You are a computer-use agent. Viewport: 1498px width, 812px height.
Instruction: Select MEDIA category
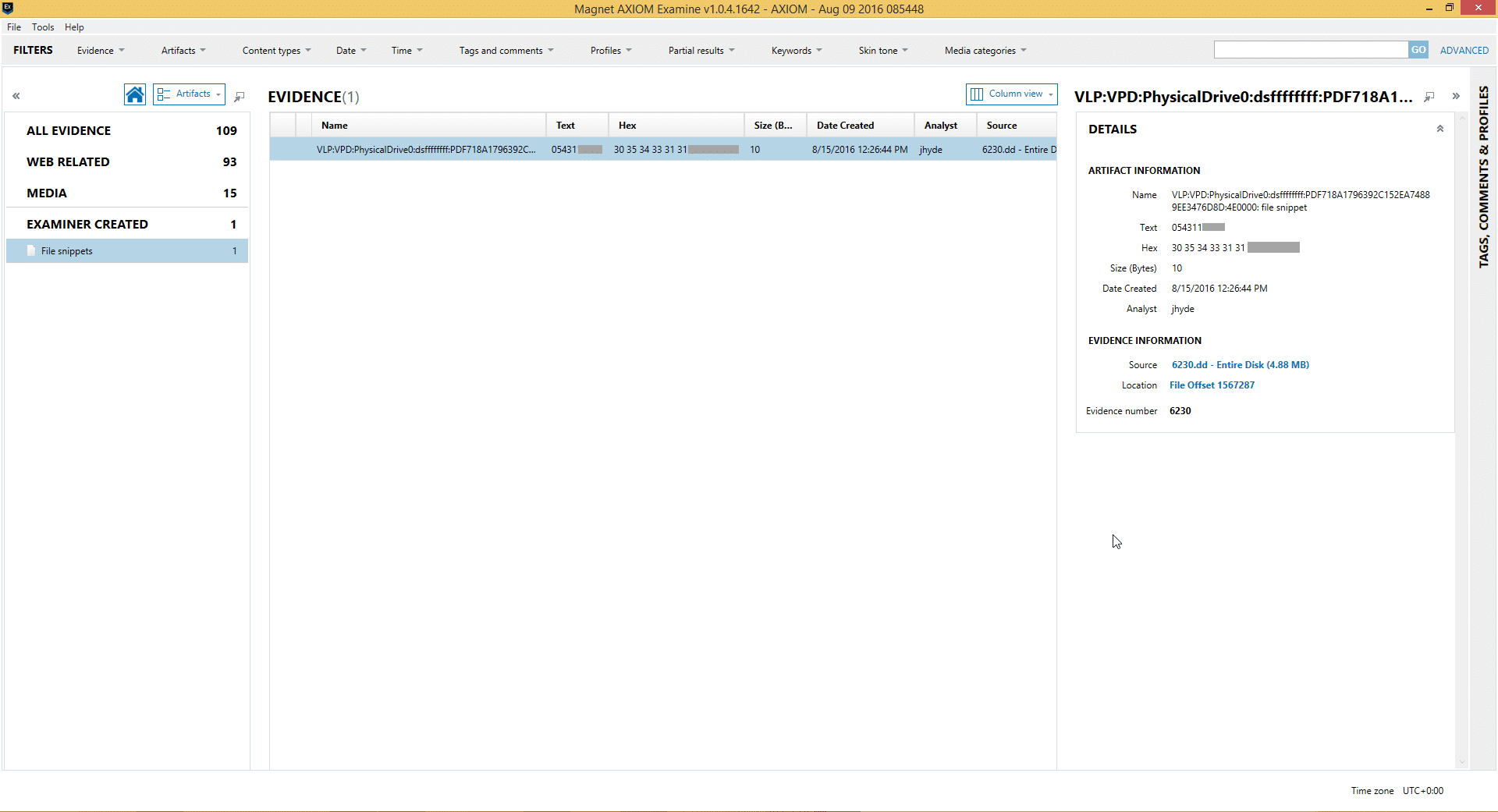pyautogui.click(x=128, y=193)
